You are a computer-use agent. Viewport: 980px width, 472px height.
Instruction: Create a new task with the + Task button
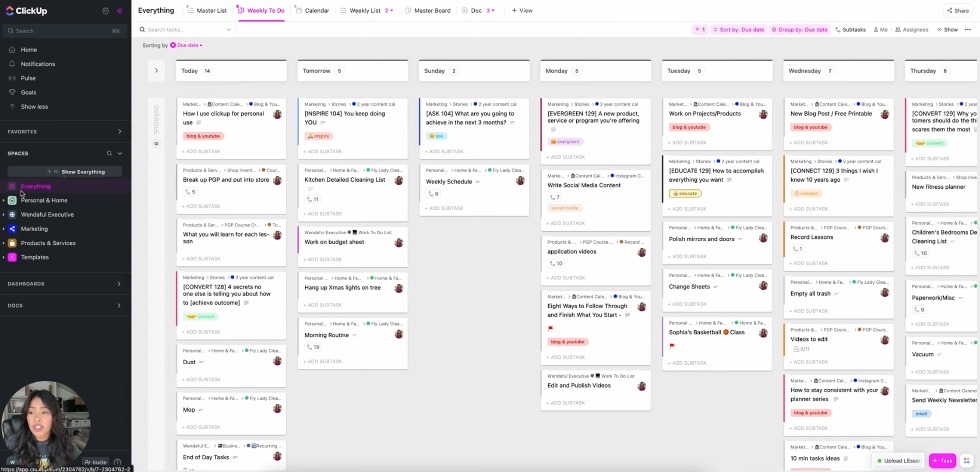tap(942, 461)
